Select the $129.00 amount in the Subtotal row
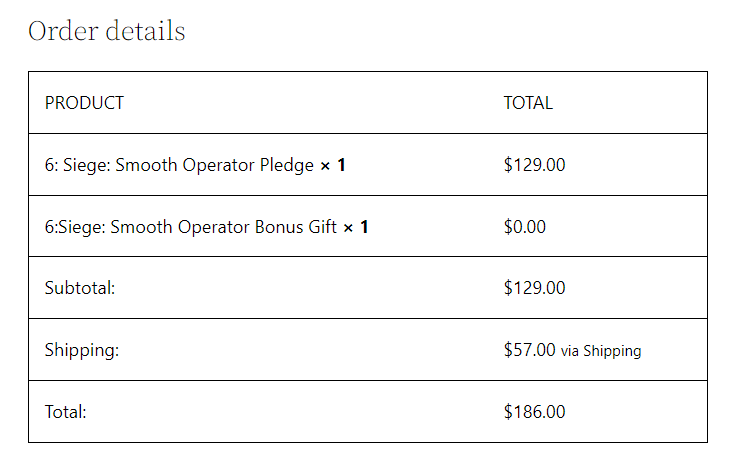 click(534, 288)
